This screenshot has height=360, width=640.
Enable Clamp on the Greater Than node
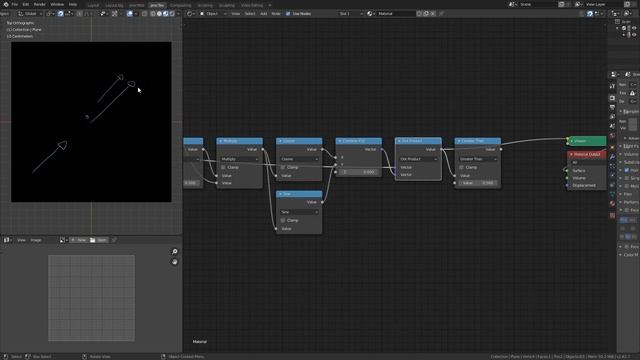click(462, 167)
